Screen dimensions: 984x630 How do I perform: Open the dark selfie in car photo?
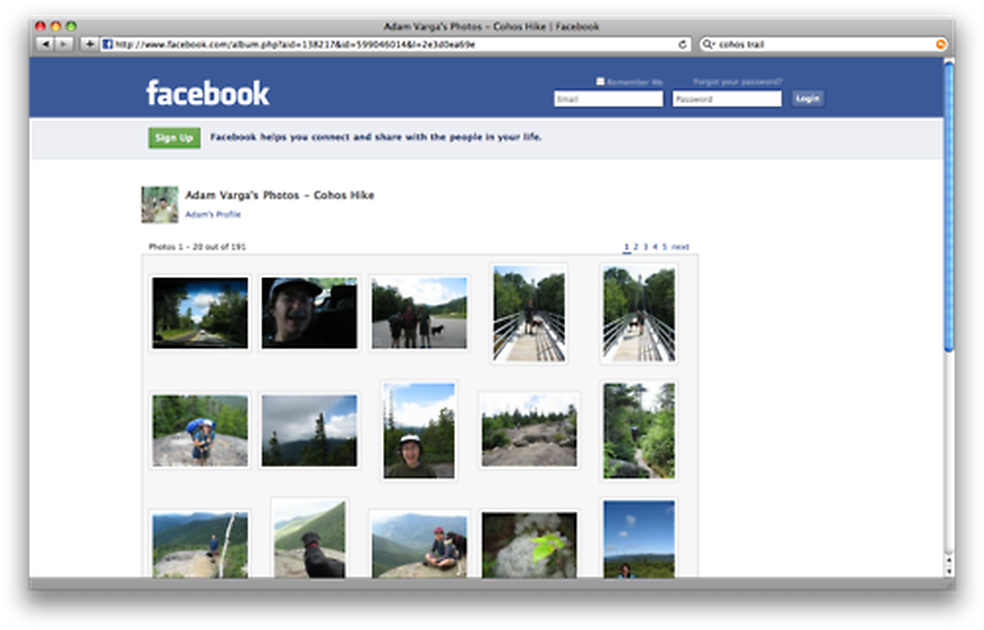pos(309,313)
